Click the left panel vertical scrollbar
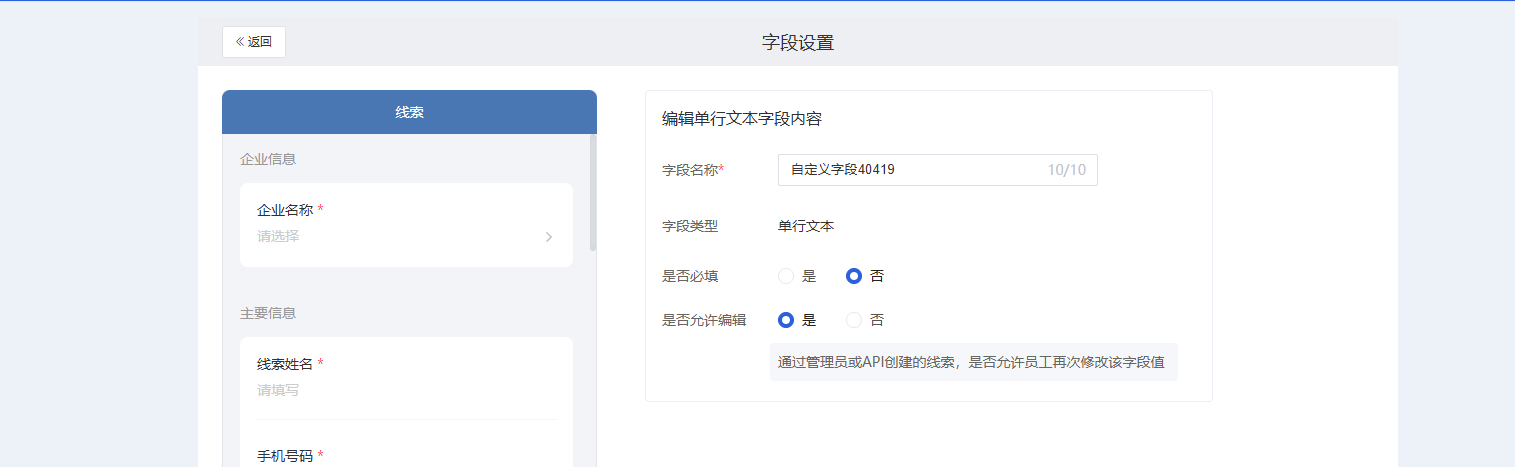The height and width of the screenshot is (467, 1515). coord(593,192)
